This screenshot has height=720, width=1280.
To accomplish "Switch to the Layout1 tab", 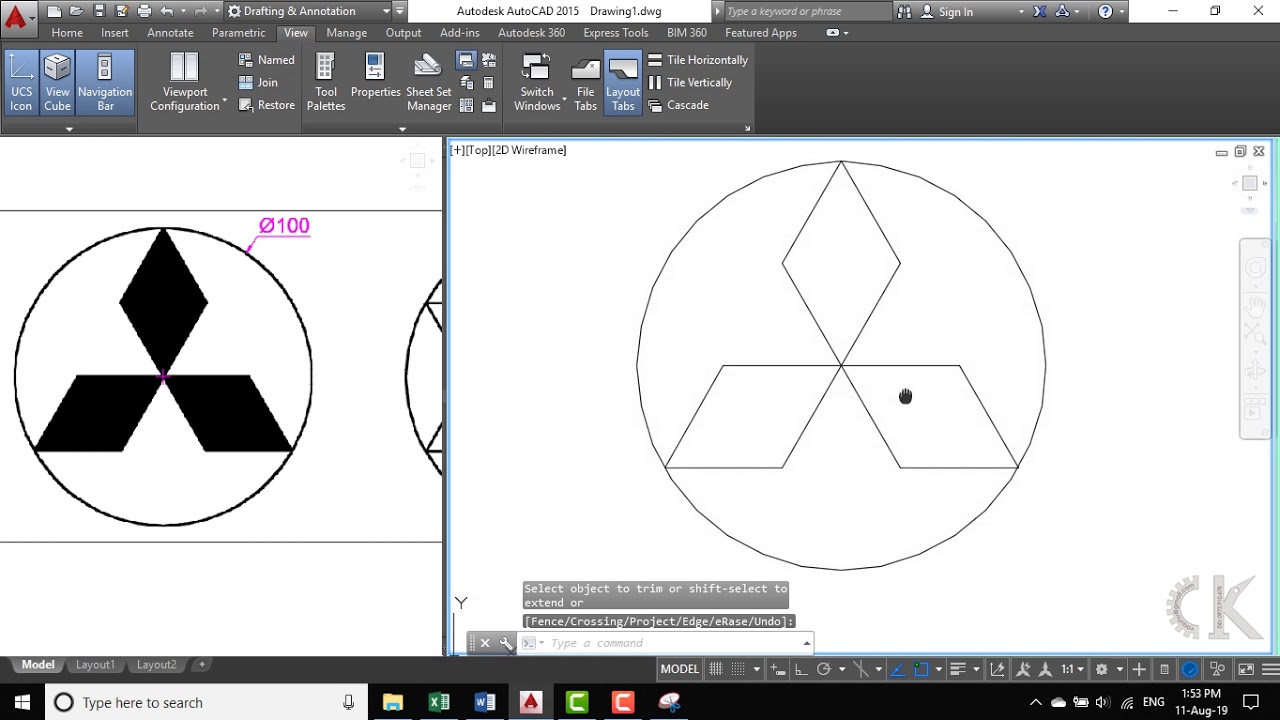I will click(x=95, y=665).
